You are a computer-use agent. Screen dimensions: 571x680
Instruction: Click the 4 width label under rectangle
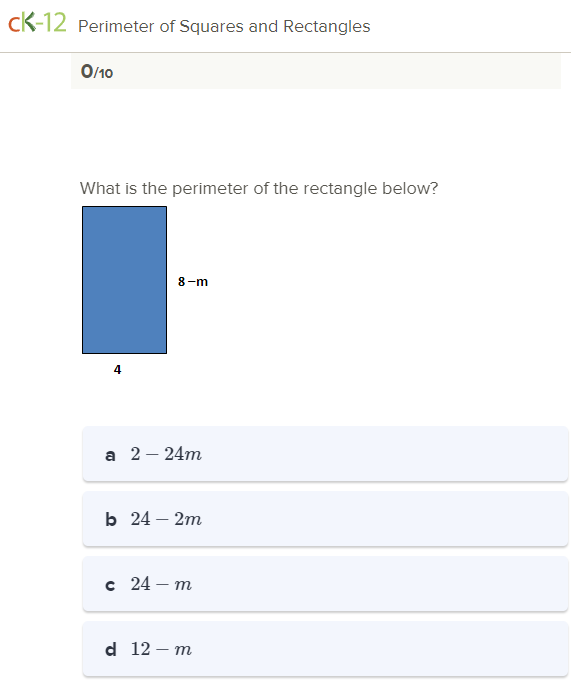point(117,369)
